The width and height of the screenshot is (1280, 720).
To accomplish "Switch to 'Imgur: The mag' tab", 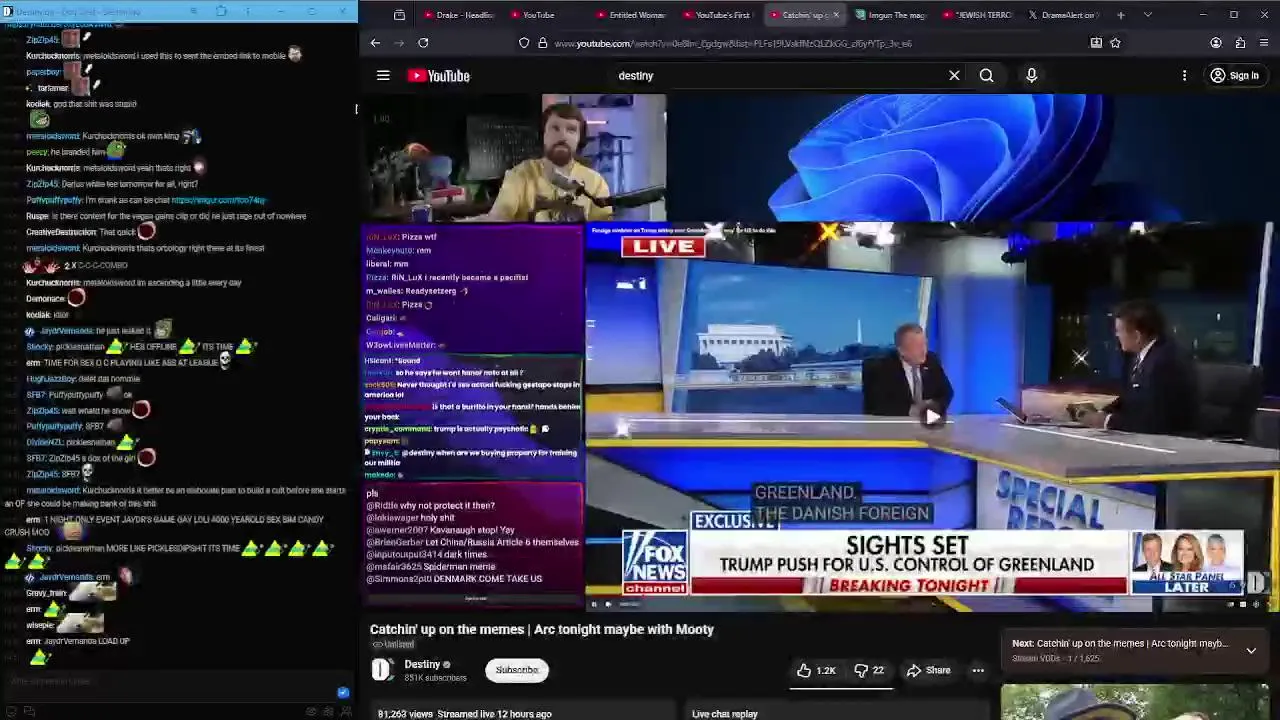I will point(890,15).
